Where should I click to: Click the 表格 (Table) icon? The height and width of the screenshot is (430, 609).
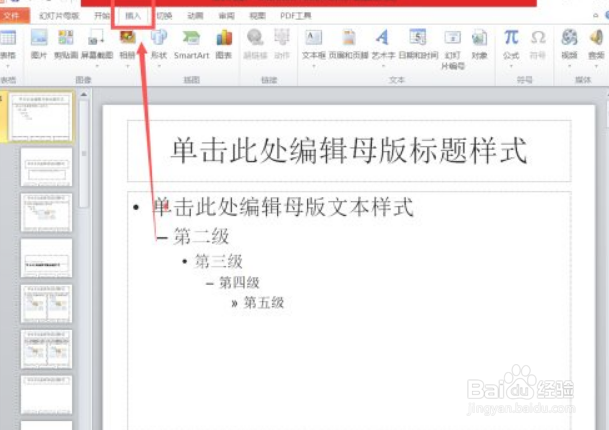tap(8, 38)
